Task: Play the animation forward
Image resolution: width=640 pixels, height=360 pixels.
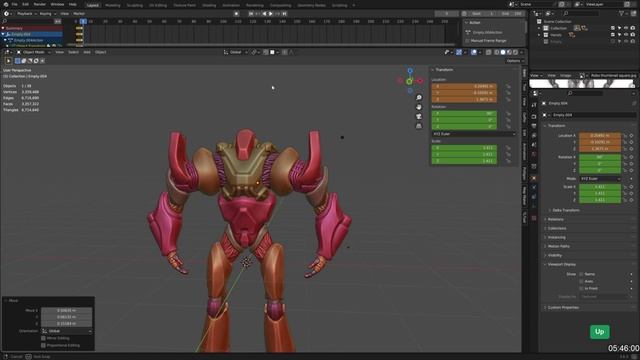Action: point(271,13)
